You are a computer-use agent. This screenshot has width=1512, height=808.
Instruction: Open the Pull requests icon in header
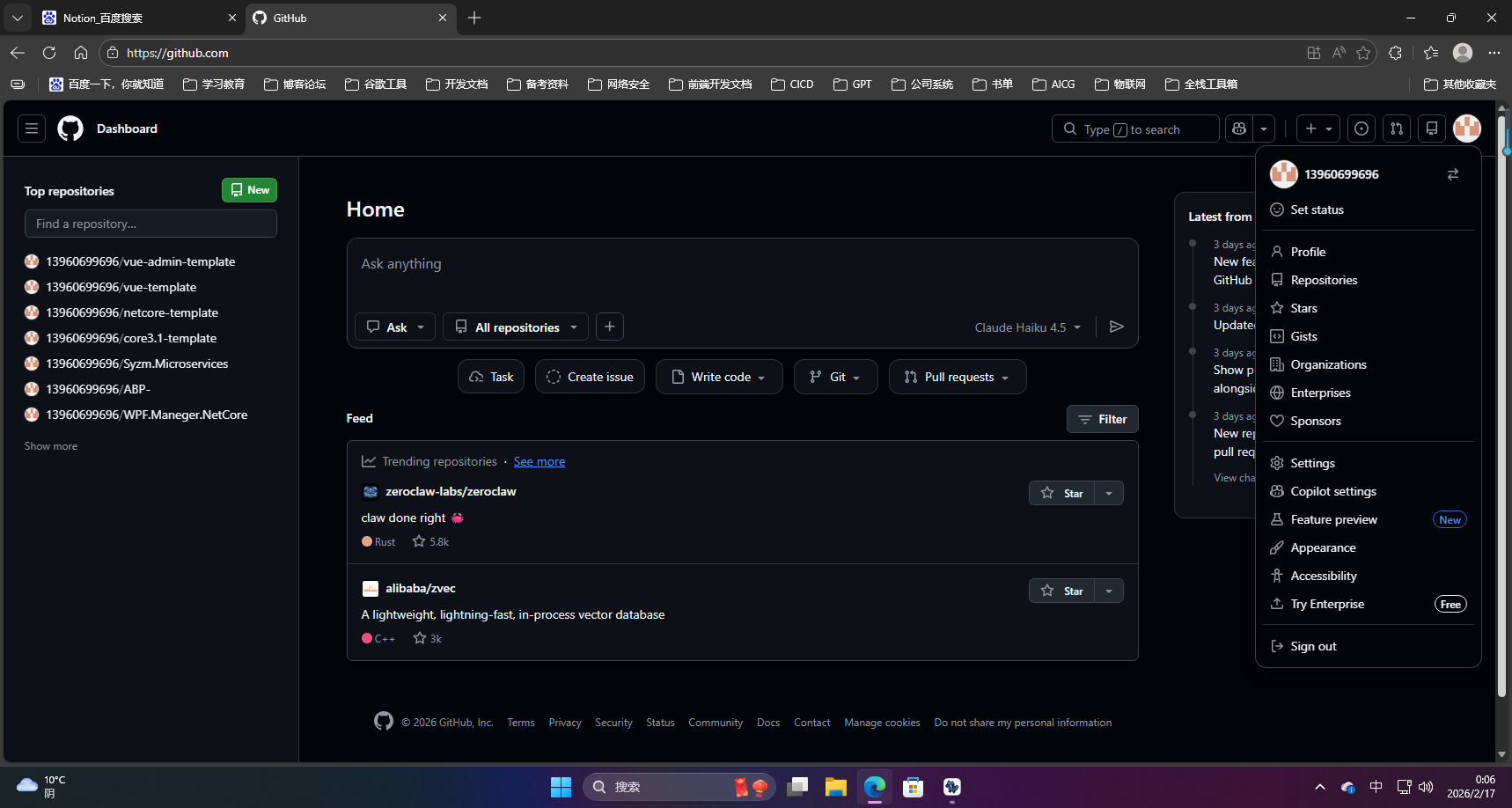click(x=1397, y=129)
